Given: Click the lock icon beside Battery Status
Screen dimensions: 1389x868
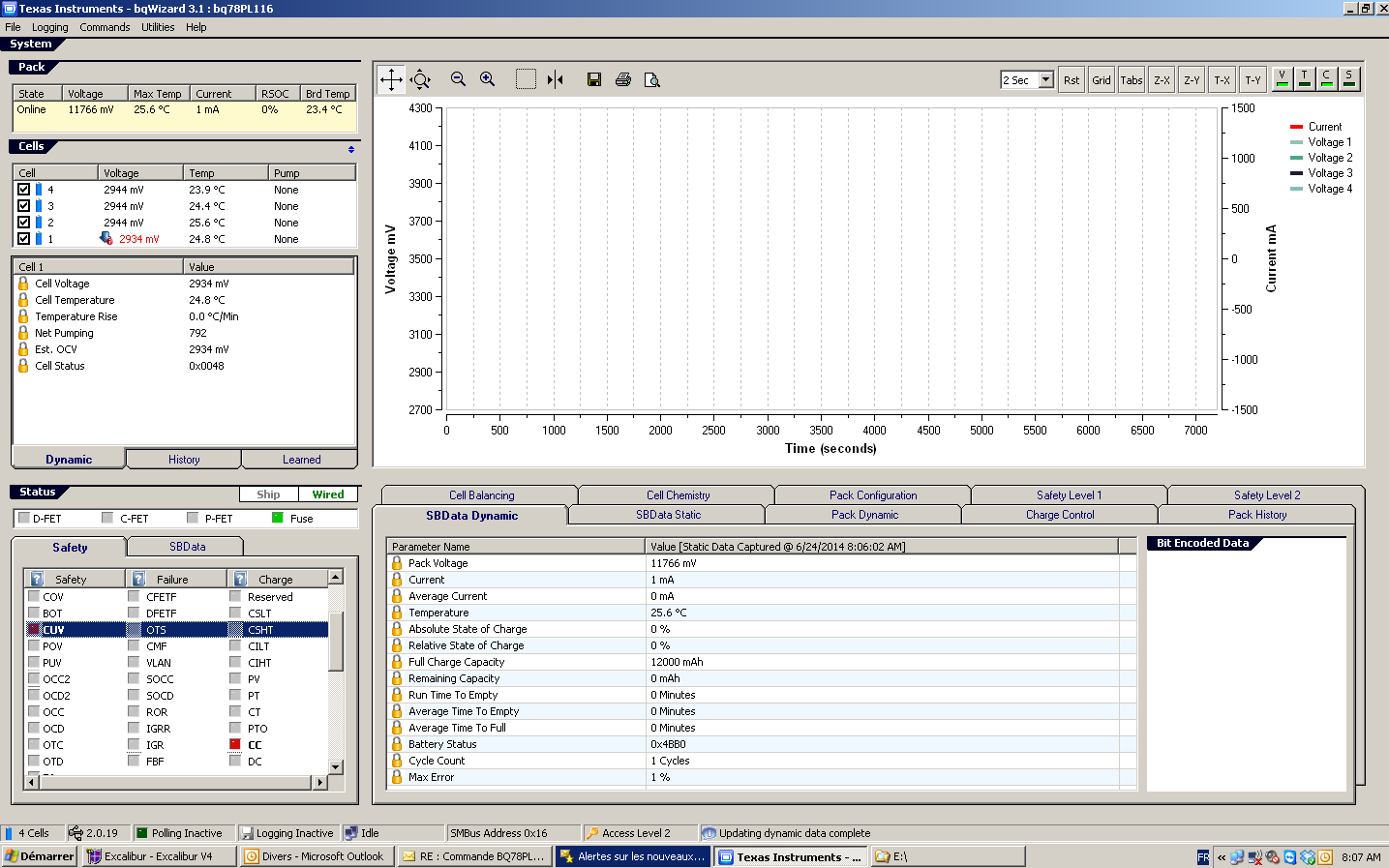Looking at the screenshot, I should (397, 743).
